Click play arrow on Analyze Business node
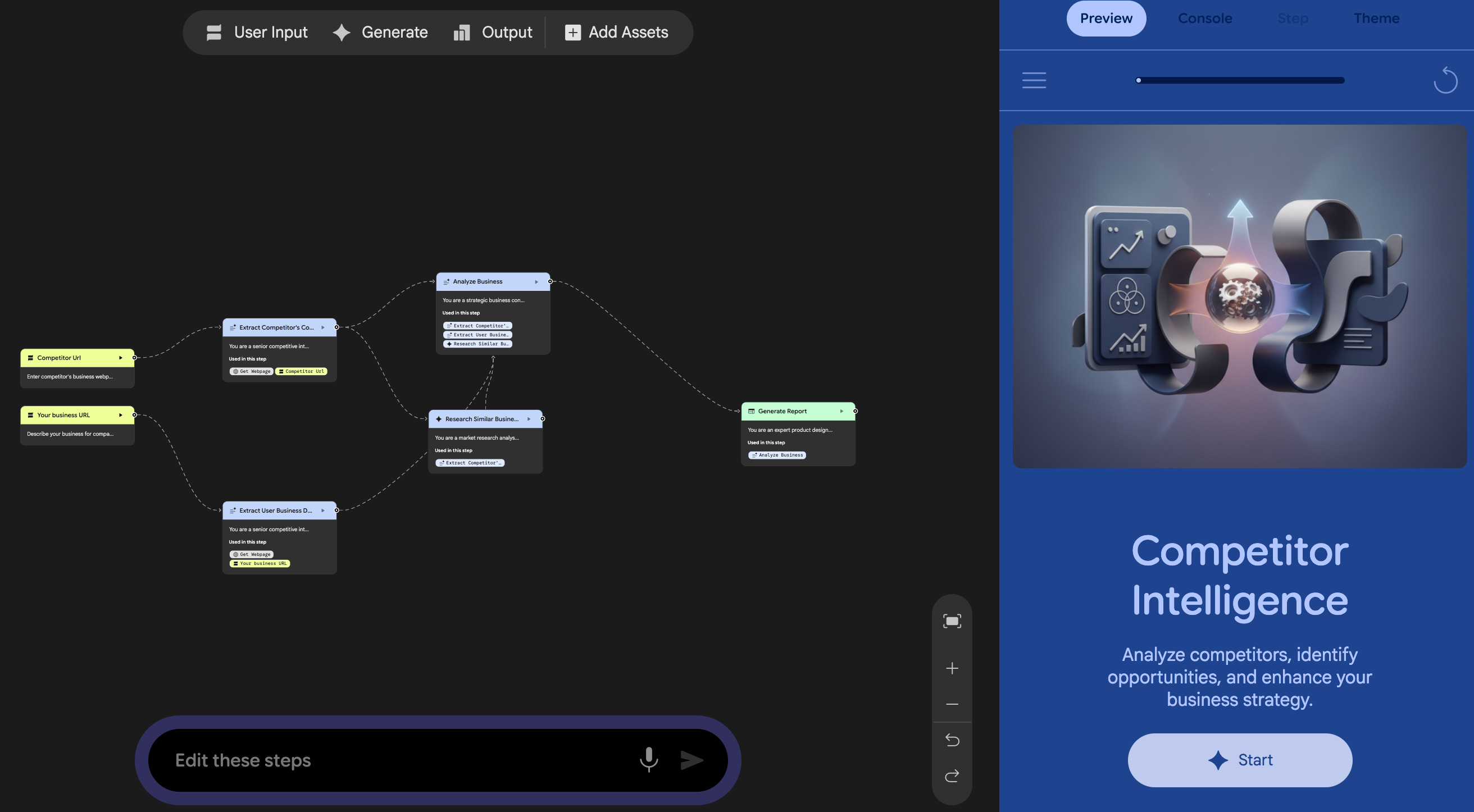The height and width of the screenshot is (812, 1474). click(x=536, y=282)
